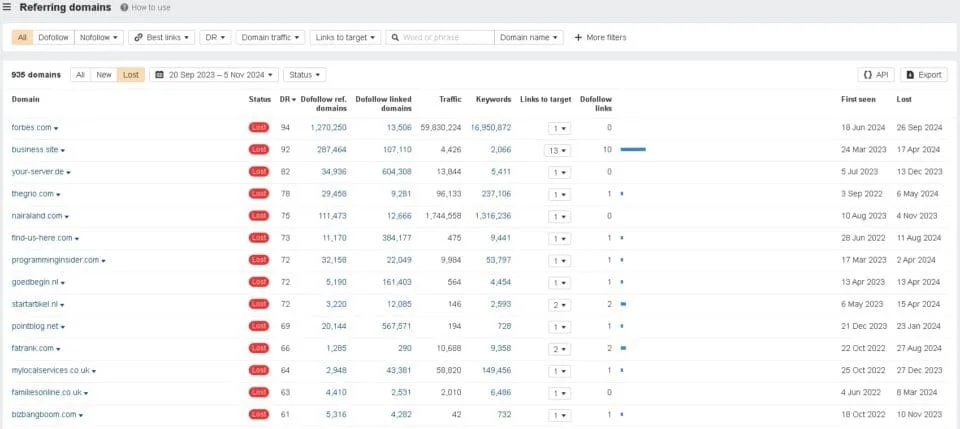
Task: Open the Best links dropdown
Action: click(x=162, y=37)
